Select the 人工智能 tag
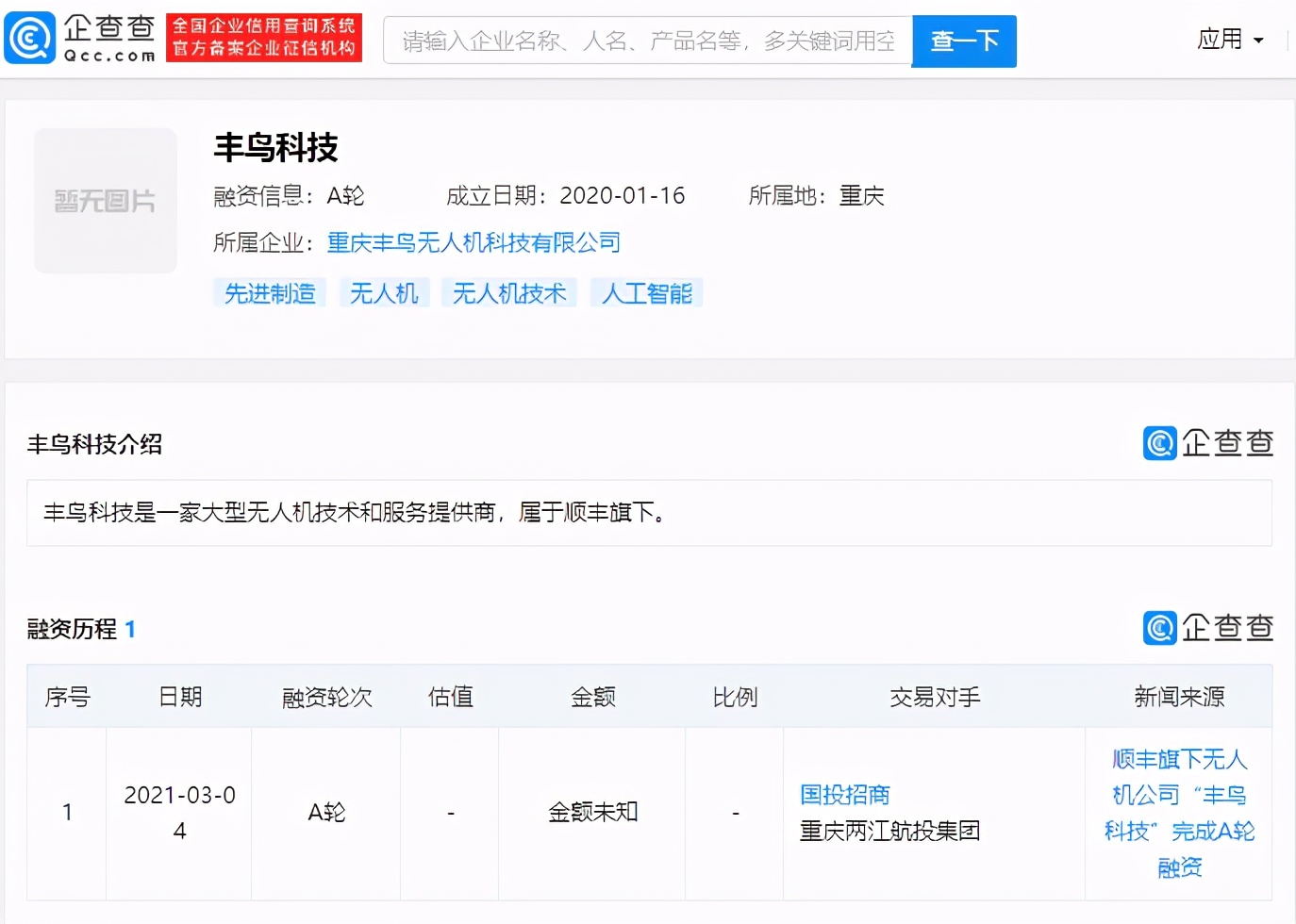1296x924 pixels. pos(647,293)
